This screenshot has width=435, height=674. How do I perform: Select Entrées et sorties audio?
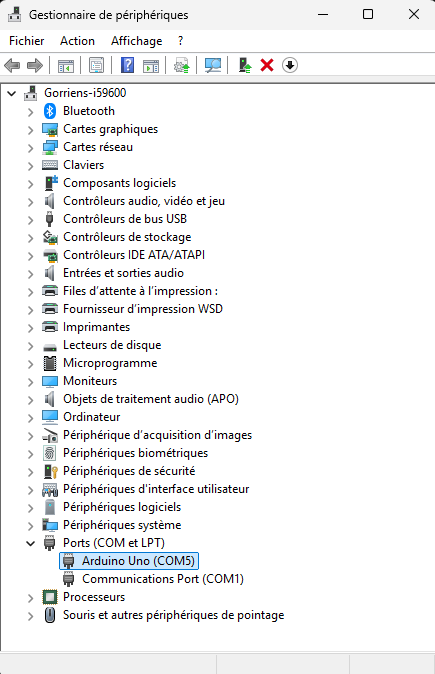[123, 273]
